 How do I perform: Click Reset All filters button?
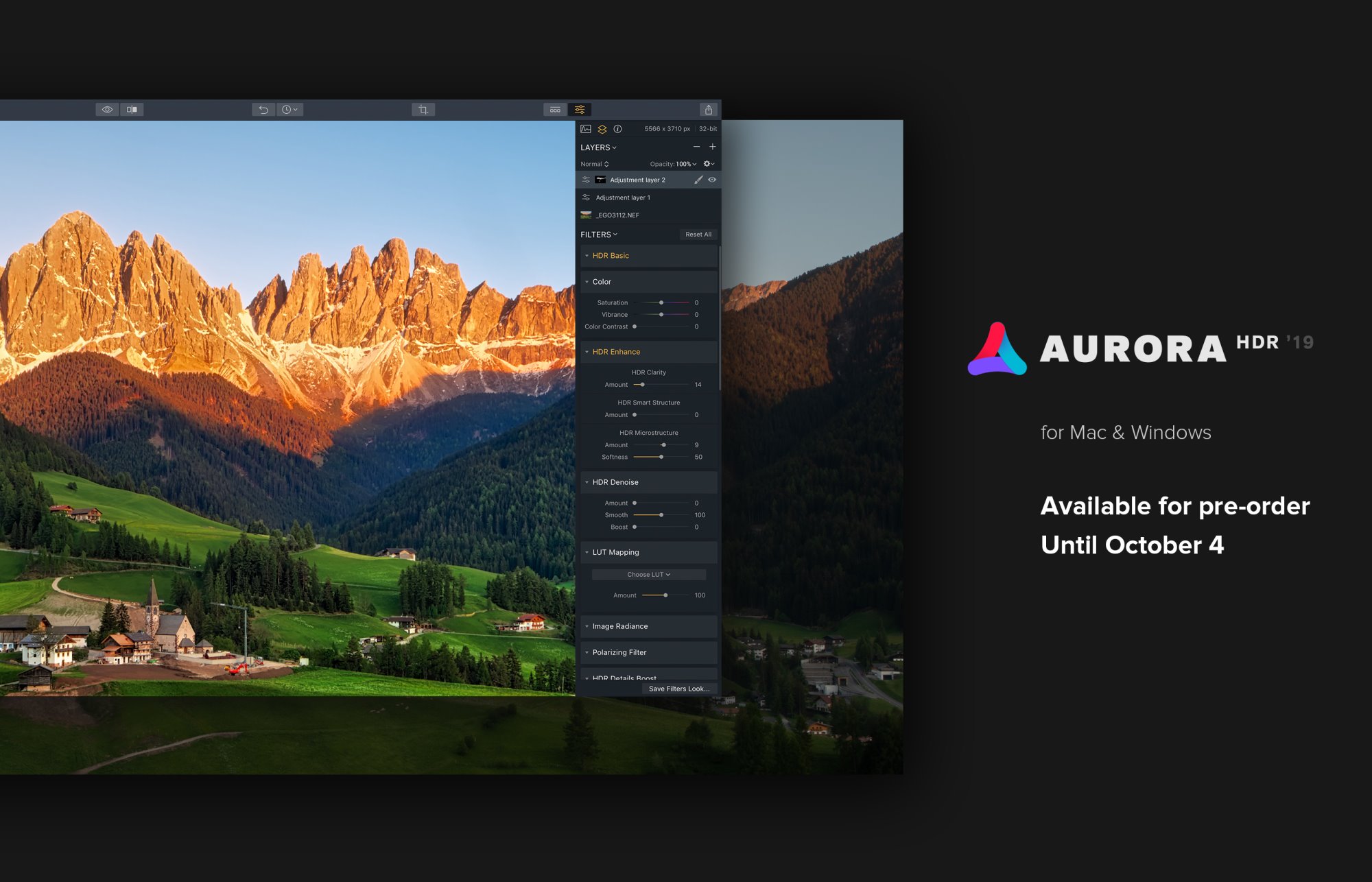click(698, 235)
